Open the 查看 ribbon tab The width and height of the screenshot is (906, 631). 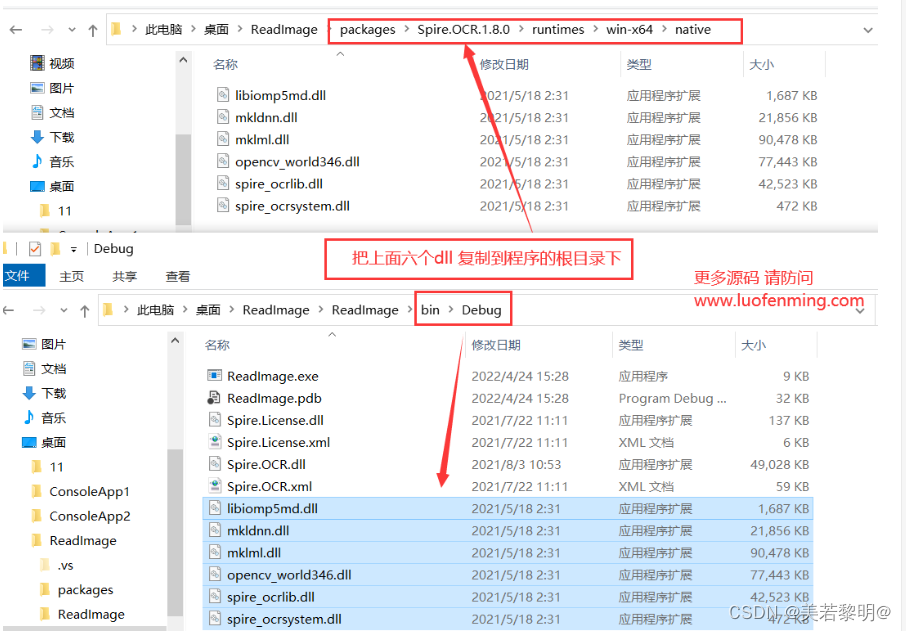(x=177, y=276)
